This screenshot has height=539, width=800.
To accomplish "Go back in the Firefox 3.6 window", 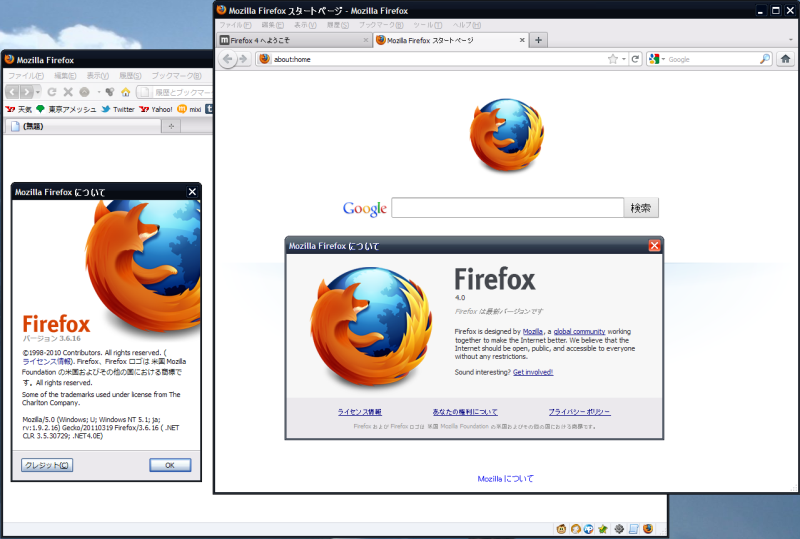I will [x=13, y=92].
